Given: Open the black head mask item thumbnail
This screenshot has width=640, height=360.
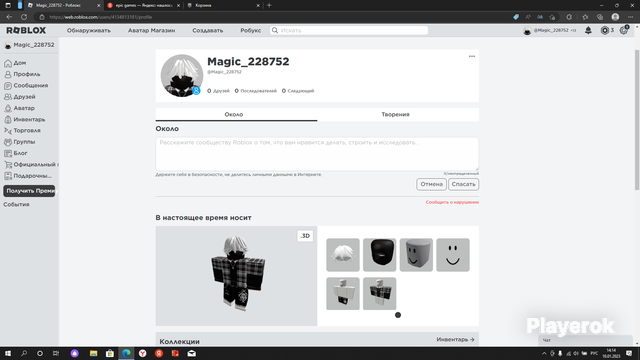Looking at the screenshot, I should point(380,255).
